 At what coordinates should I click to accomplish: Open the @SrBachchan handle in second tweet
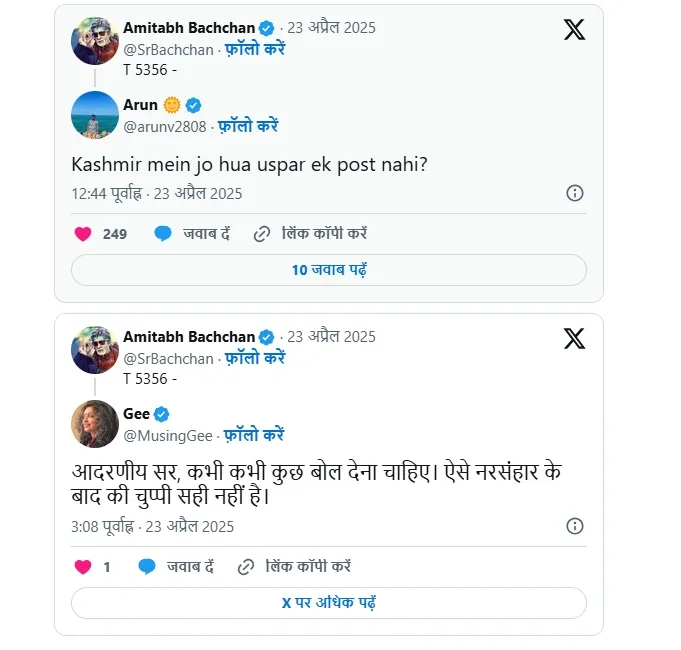click(x=168, y=358)
